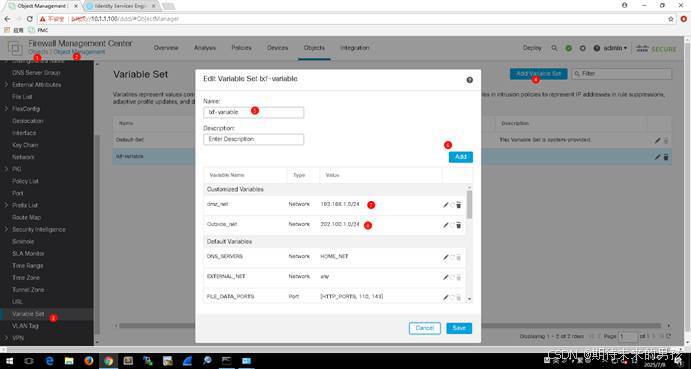The width and height of the screenshot is (691, 369).
Task: Select Sinkhole in the sidebar
Action: pyautogui.click(x=23, y=242)
